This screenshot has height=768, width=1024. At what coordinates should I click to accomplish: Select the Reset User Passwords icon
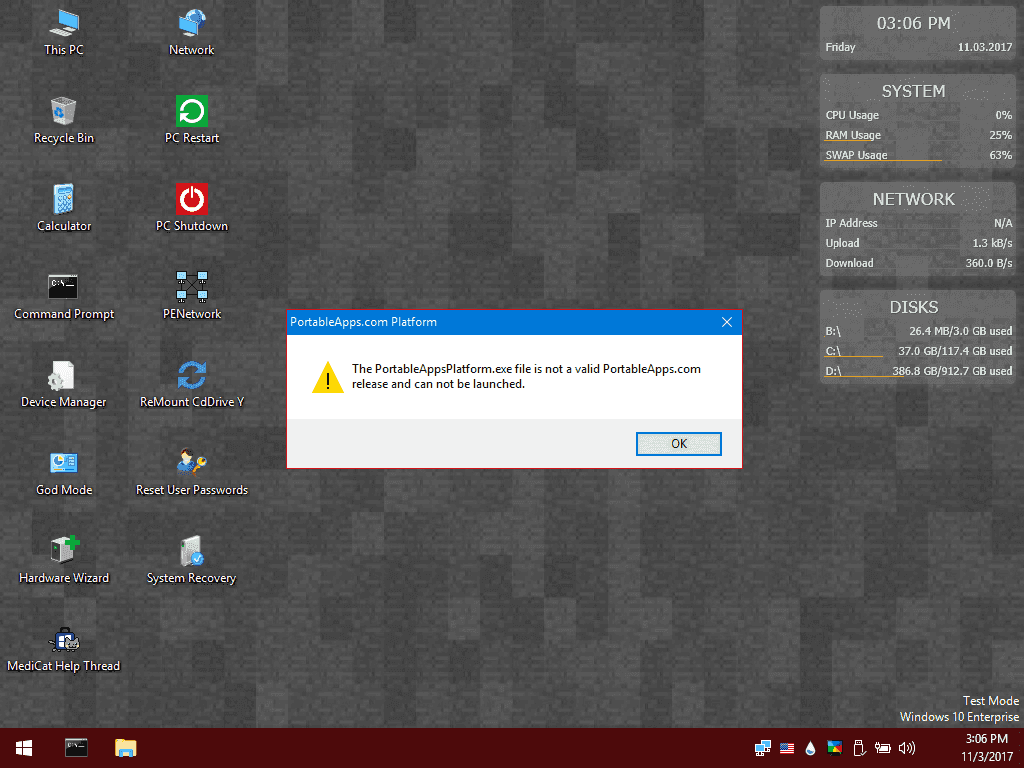tap(191, 473)
